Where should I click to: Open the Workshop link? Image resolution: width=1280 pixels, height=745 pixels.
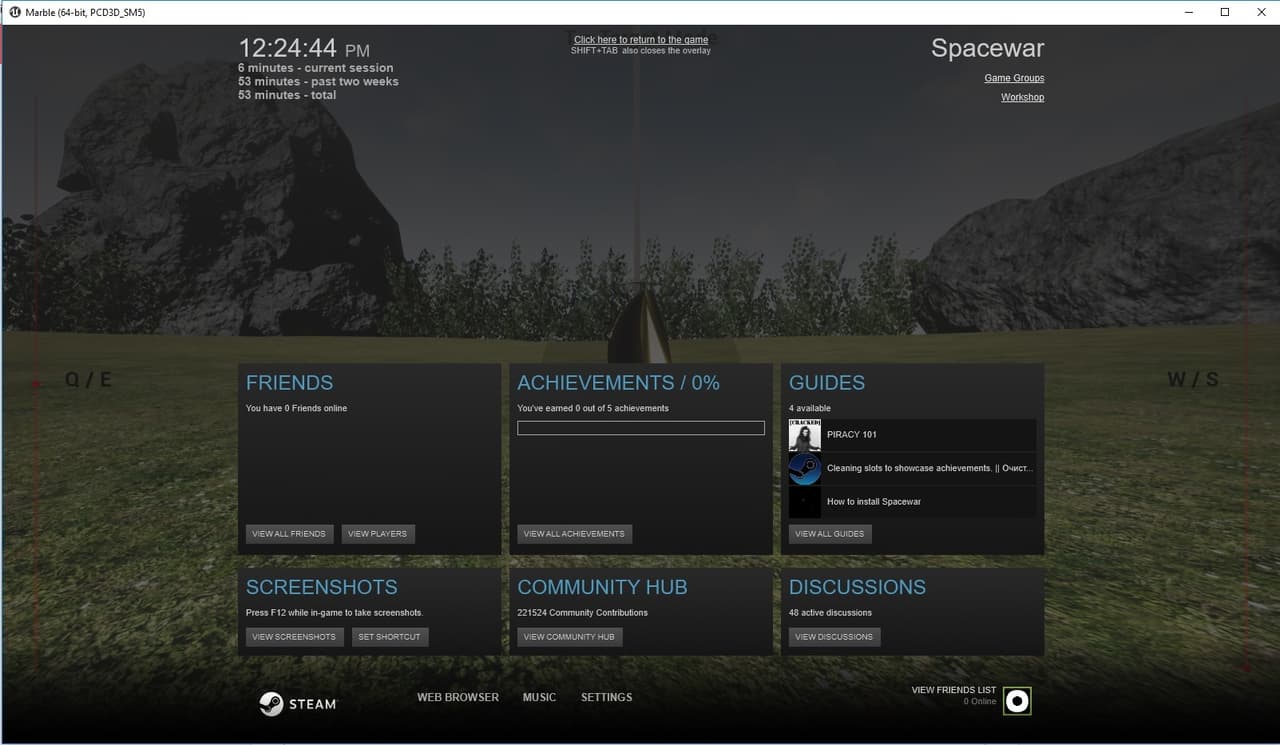[x=1022, y=97]
